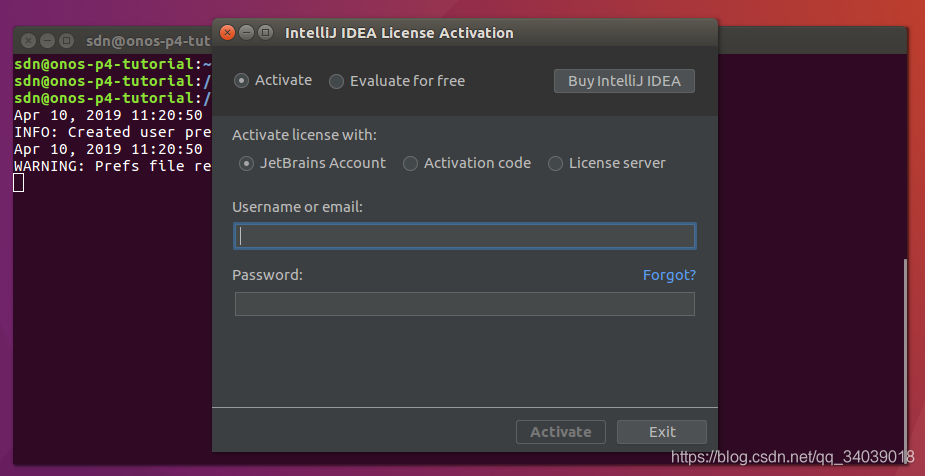Click the Exit button
Viewport: 925px width, 476px height.
click(662, 432)
